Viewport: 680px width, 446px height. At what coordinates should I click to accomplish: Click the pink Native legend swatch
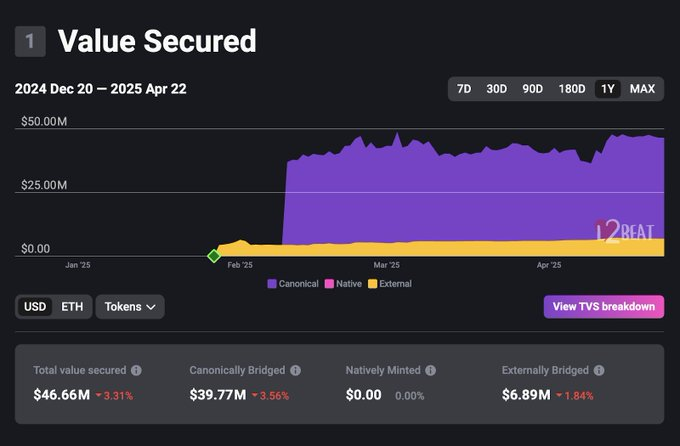tap(329, 284)
